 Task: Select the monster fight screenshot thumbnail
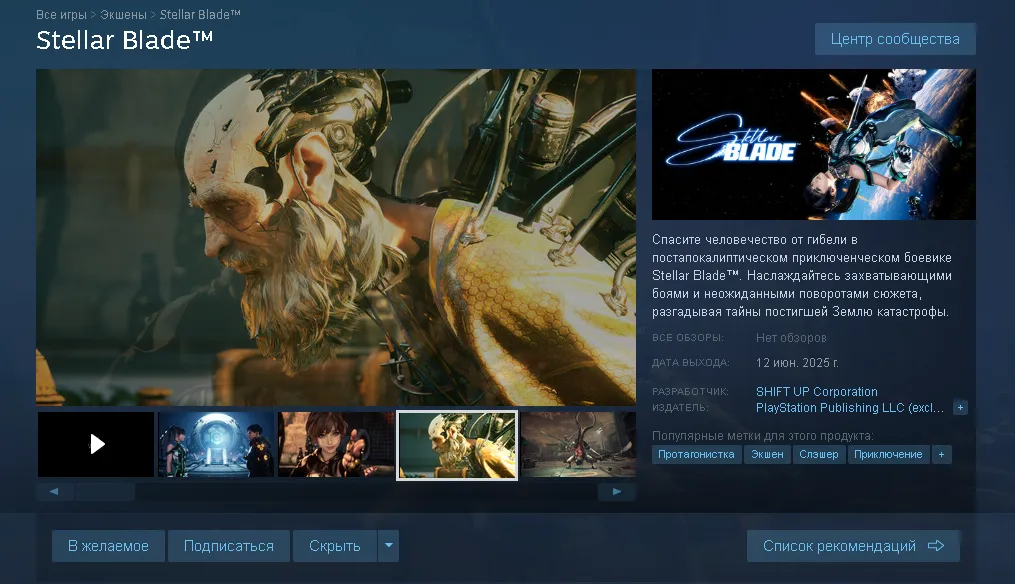pos(578,444)
